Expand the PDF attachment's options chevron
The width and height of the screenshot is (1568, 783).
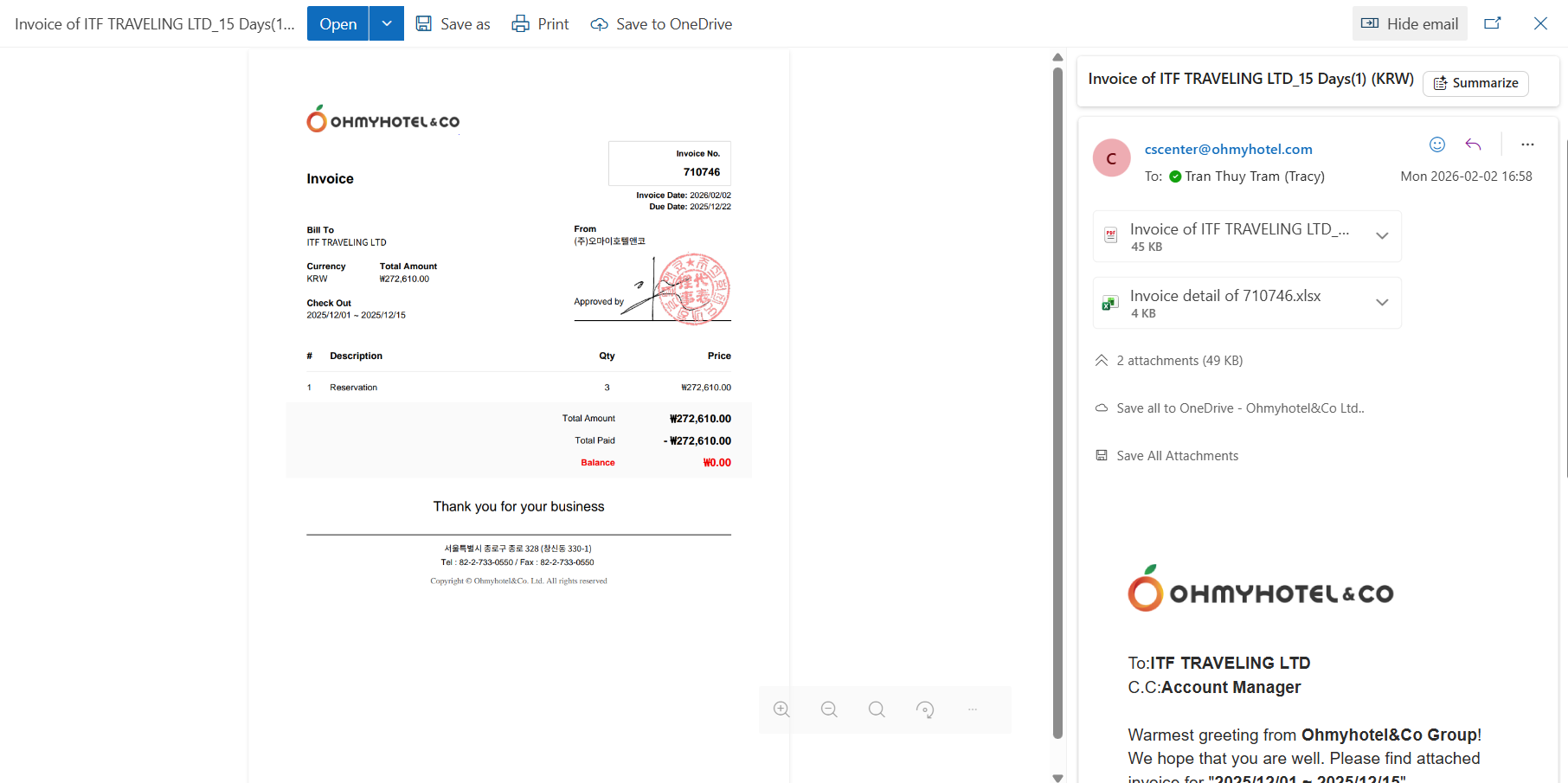click(x=1382, y=236)
